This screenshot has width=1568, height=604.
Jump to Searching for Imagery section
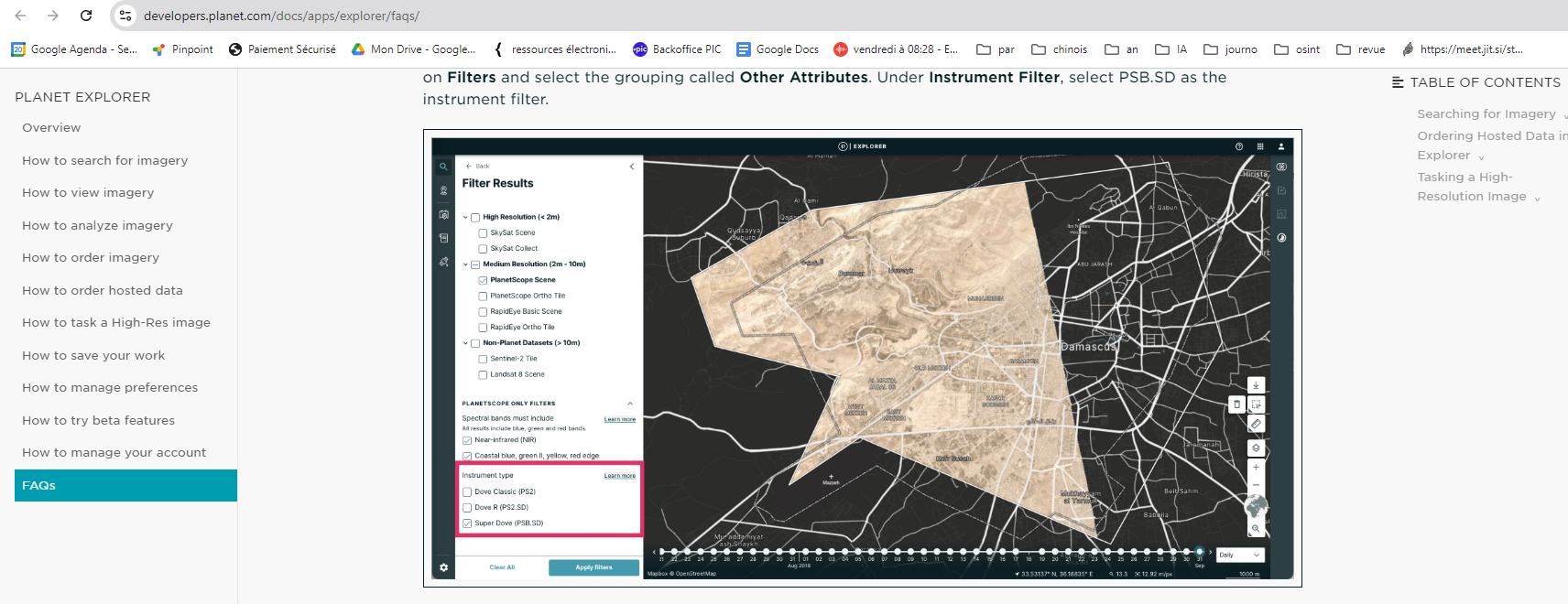(1486, 113)
